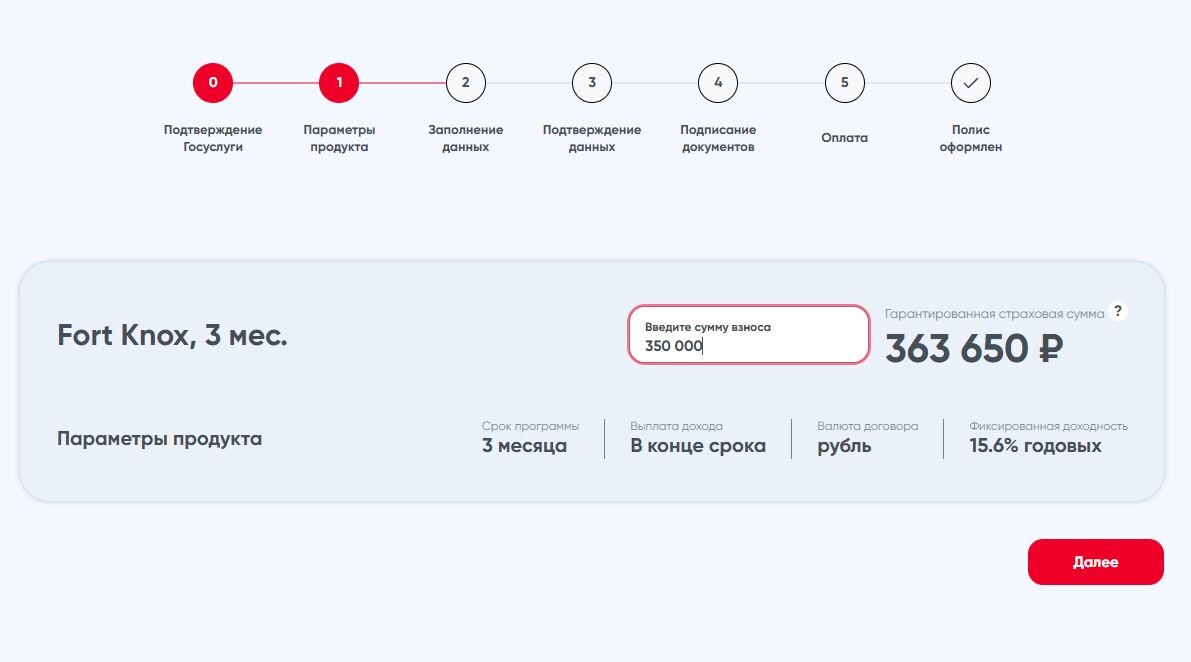Click the Оплата step label
Screen dimensions: 1191x662
click(845, 137)
